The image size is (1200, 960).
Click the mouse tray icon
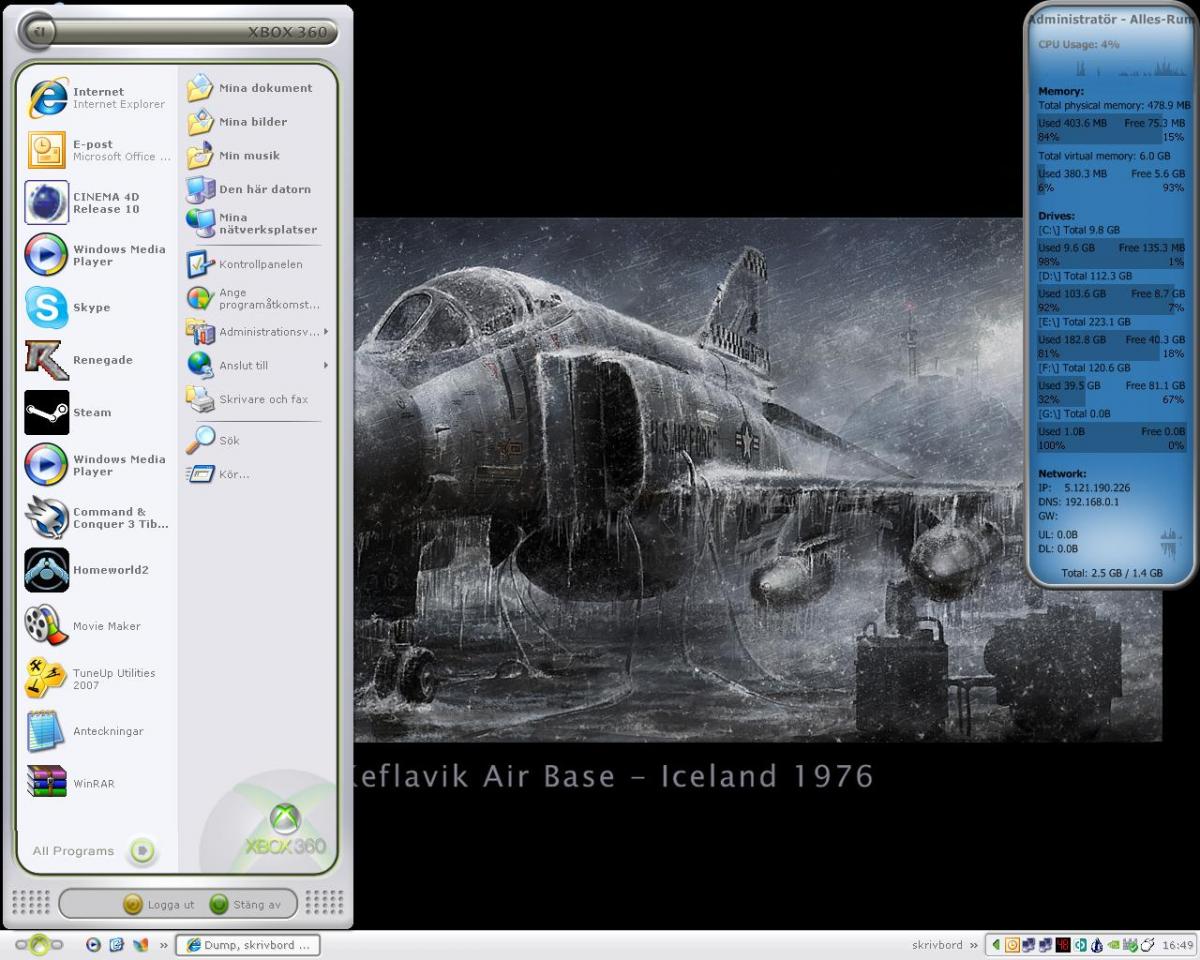tap(1147, 944)
